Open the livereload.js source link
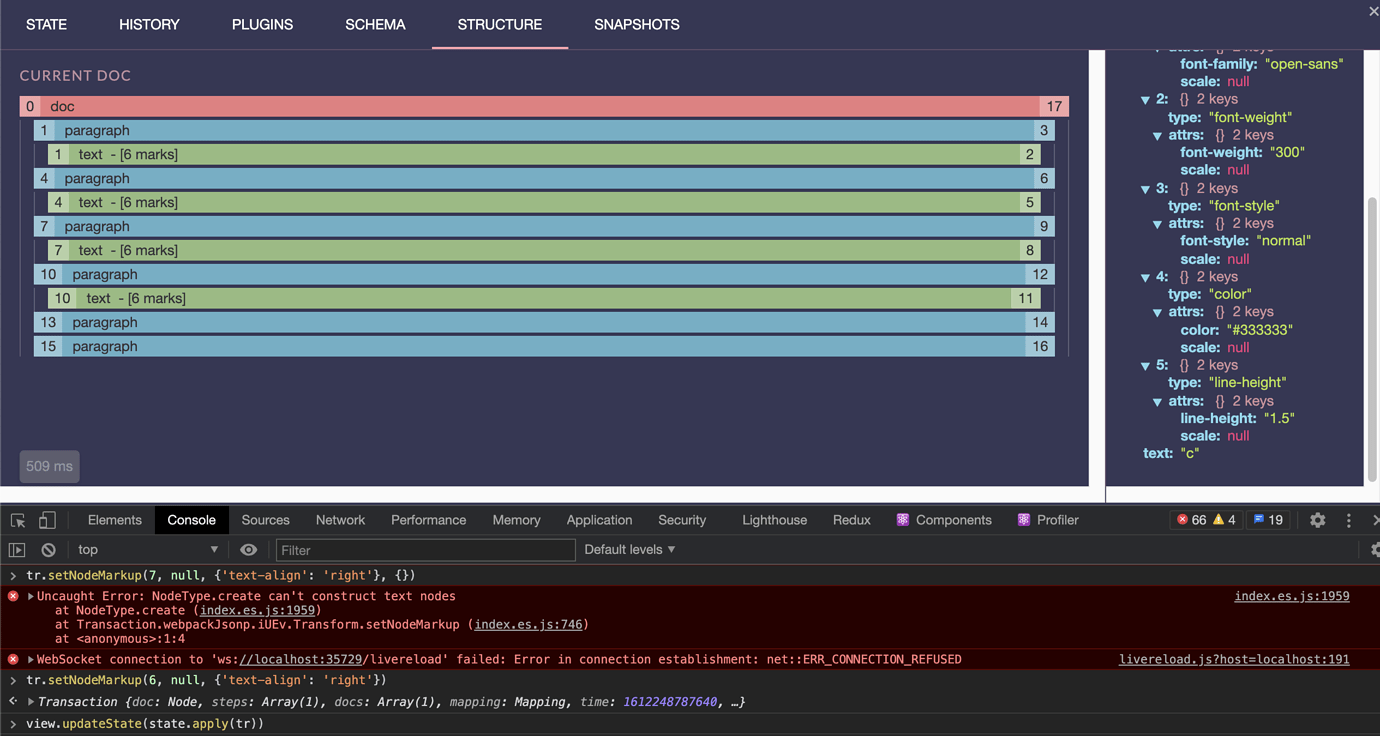 pyautogui.click(x=1233, y=660)
